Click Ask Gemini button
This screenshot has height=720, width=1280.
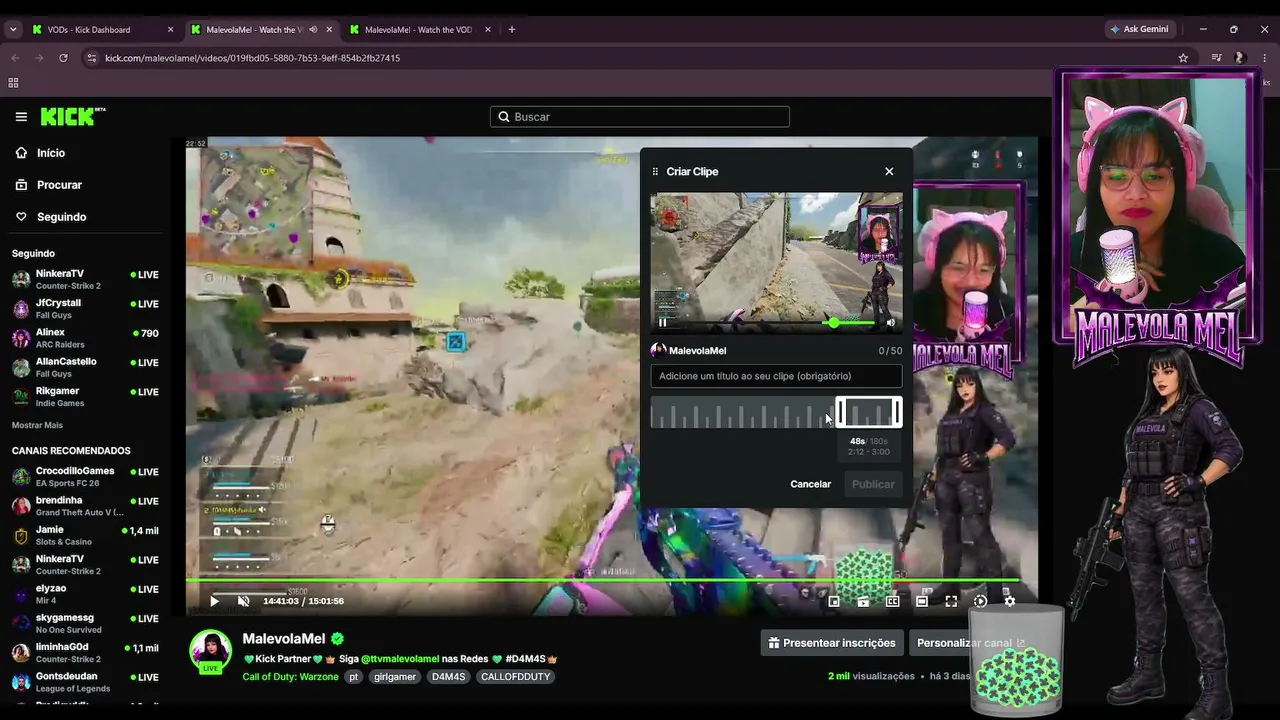(1138, 29)
